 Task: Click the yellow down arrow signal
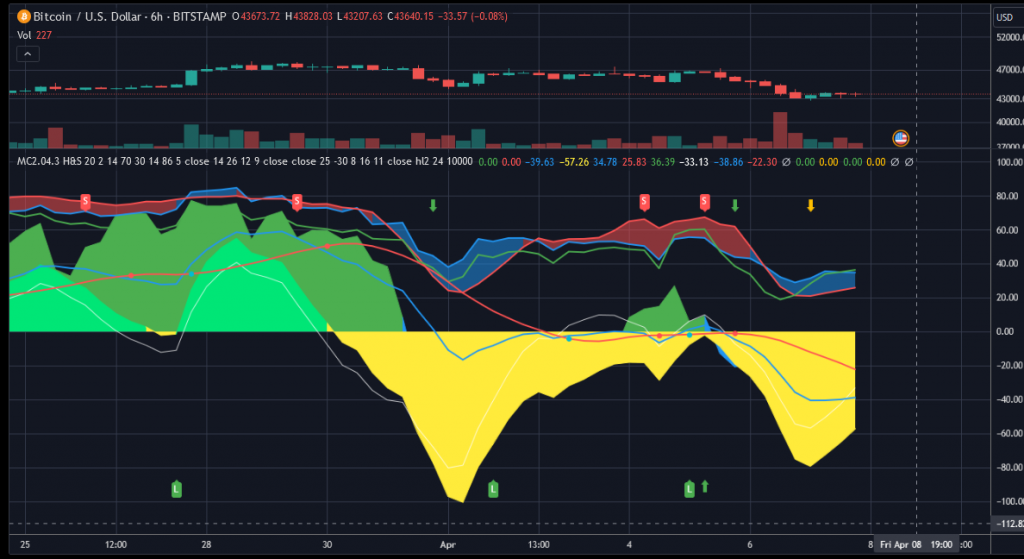(811, 206)
